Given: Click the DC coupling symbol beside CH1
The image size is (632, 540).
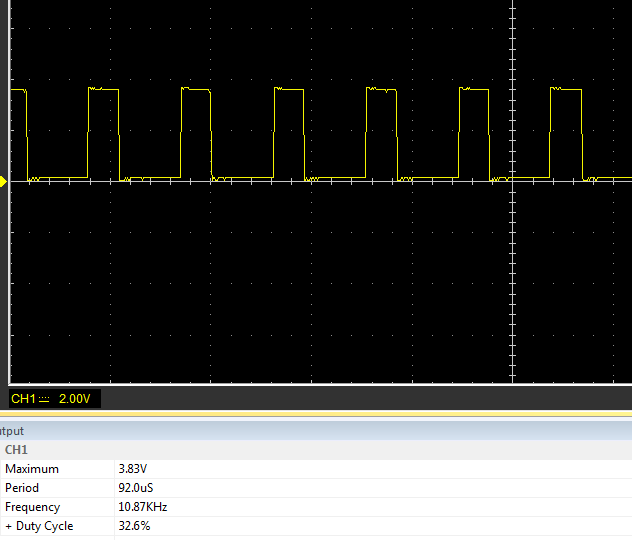Looking at the screenshot, I should [x=43, y=399].
